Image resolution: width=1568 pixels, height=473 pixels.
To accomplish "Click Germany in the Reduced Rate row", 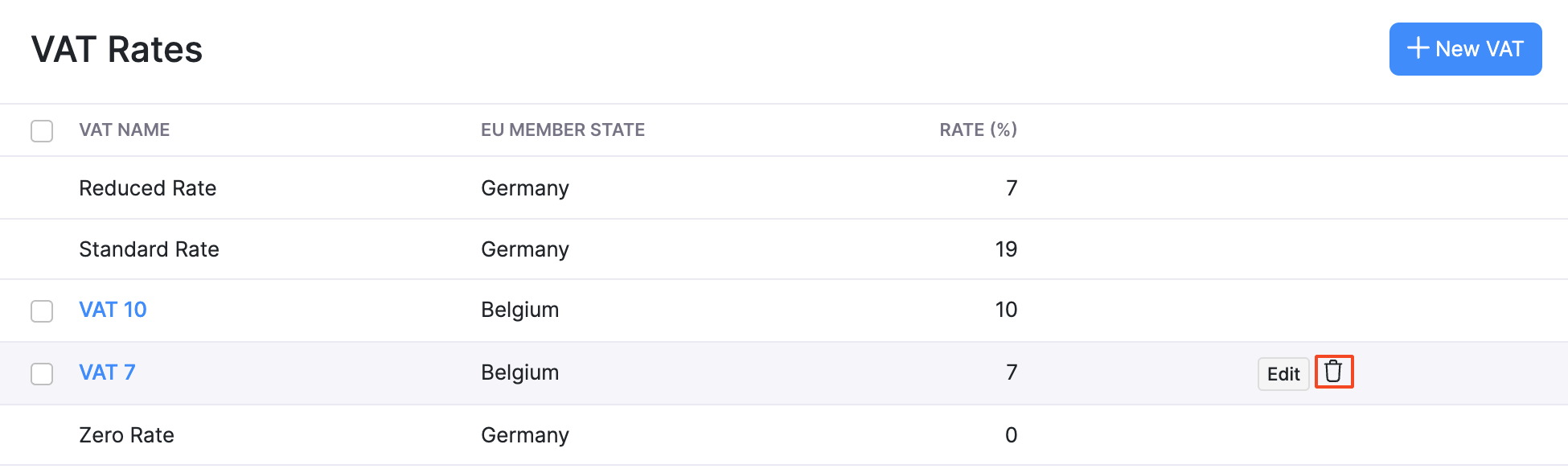I will pos(524,188).
